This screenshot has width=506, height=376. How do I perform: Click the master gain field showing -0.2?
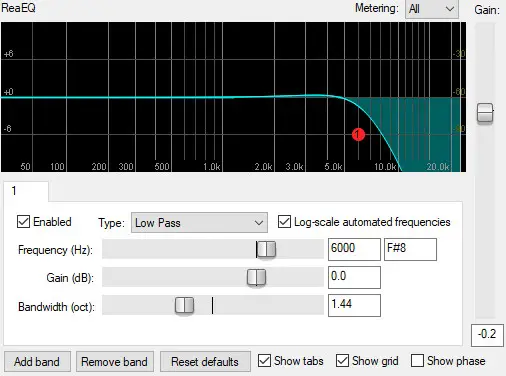[x=487, y=335]
